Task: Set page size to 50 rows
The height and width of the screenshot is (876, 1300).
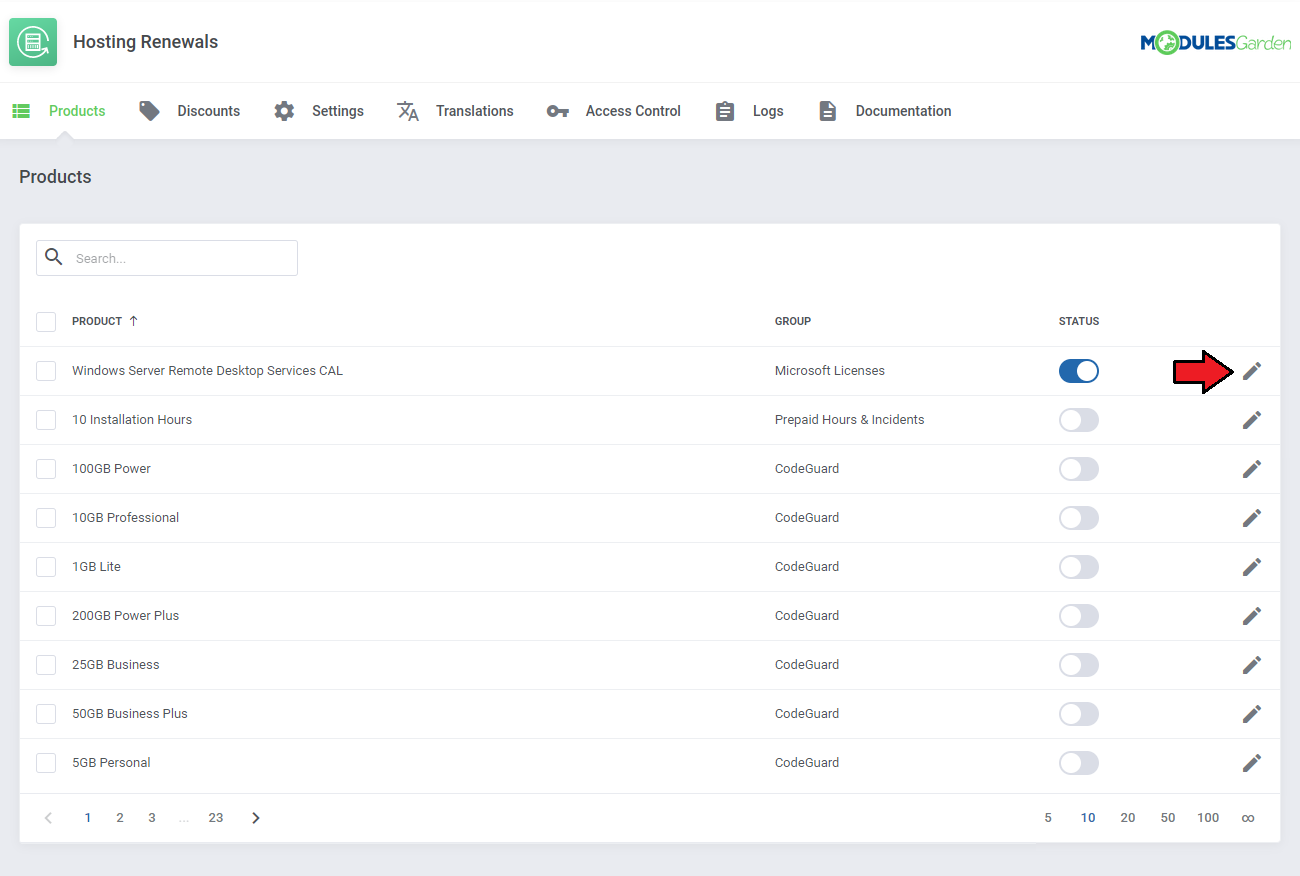Action: tap(1168, 818)
